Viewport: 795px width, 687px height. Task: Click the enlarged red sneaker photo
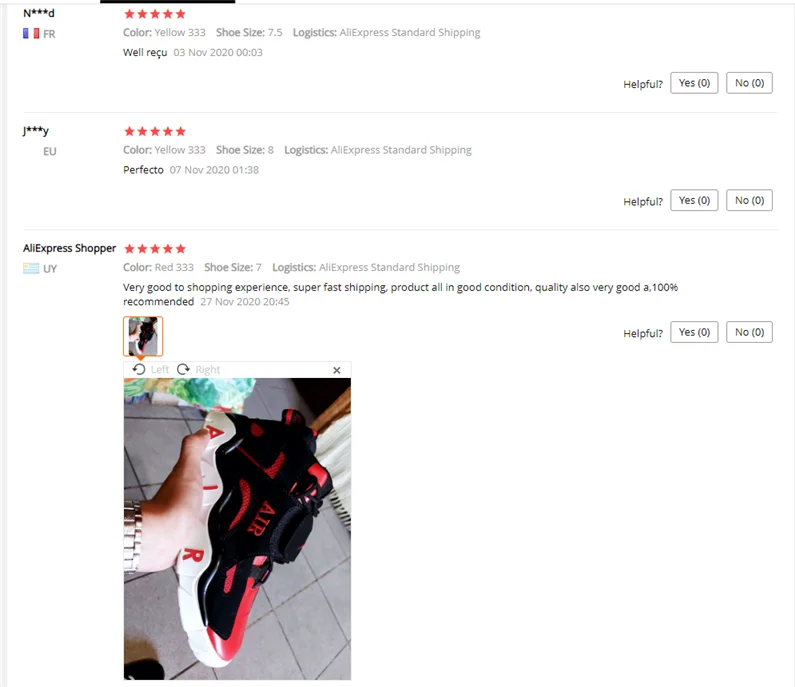coord(237,529)
